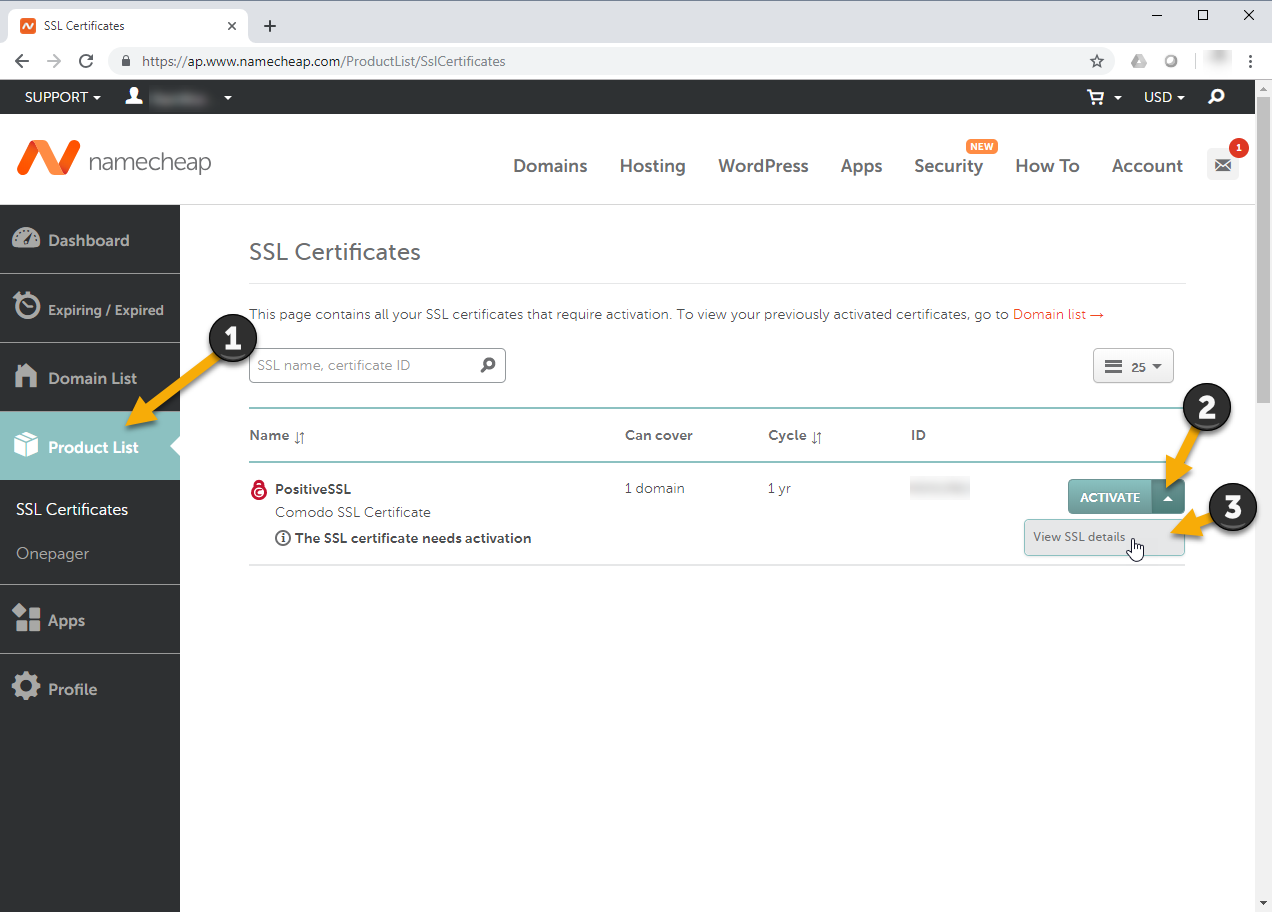Open the Security menu
This screenshot has height=912, width=1272.
(x=948, y=166)
